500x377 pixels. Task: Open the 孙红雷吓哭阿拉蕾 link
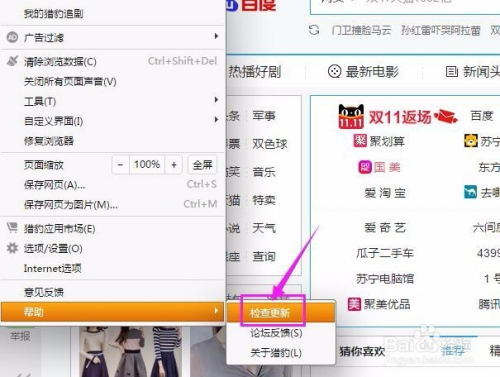441,30
